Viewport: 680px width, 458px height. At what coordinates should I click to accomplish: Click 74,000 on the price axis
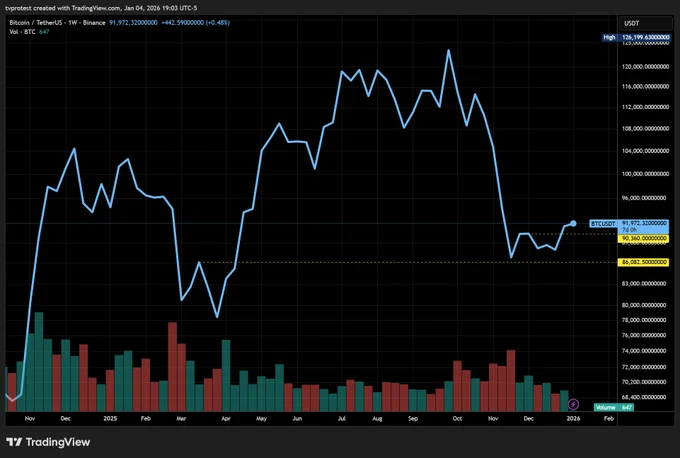644,350
